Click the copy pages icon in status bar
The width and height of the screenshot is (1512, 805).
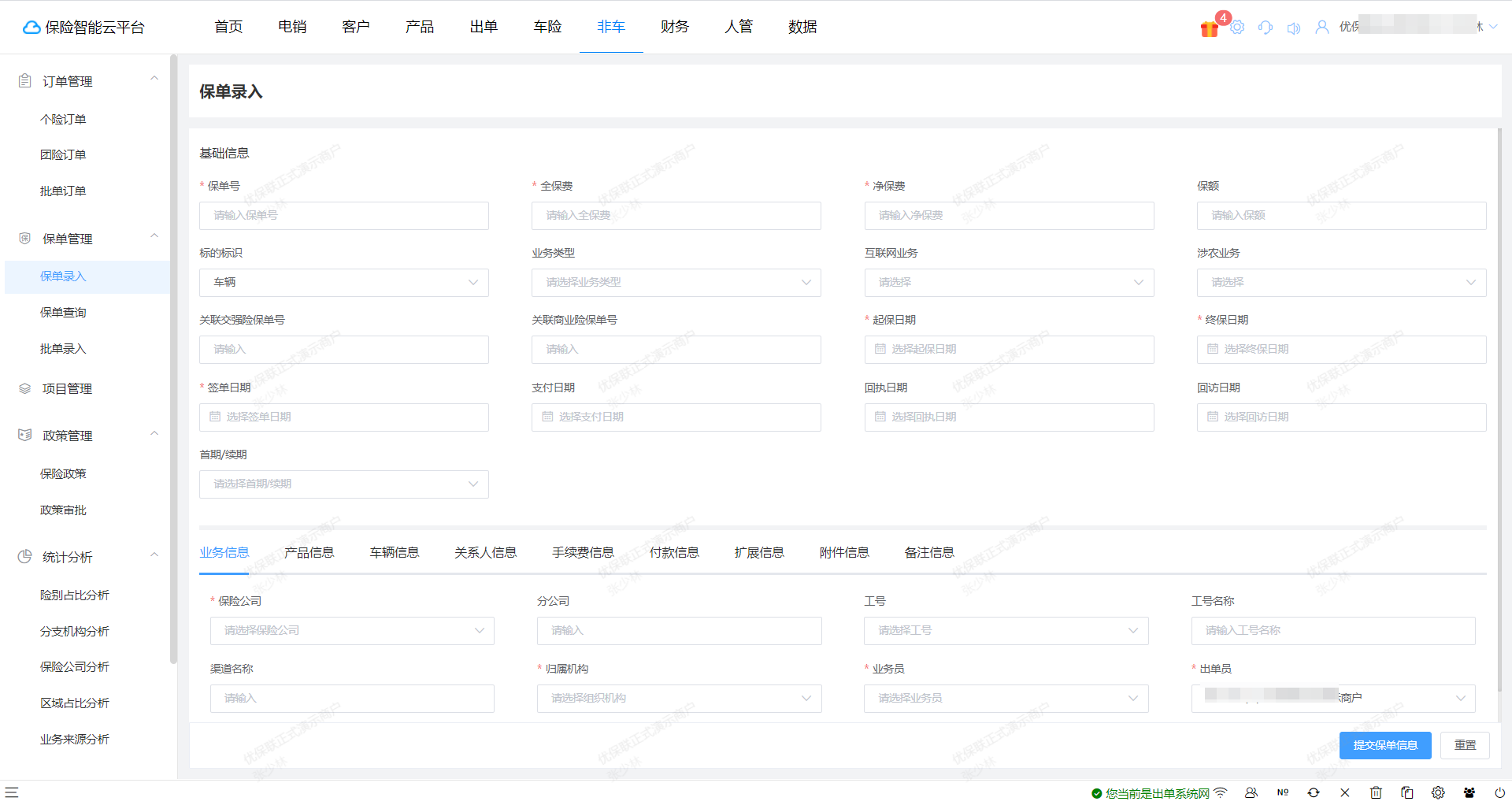[x=1407, y=792]
